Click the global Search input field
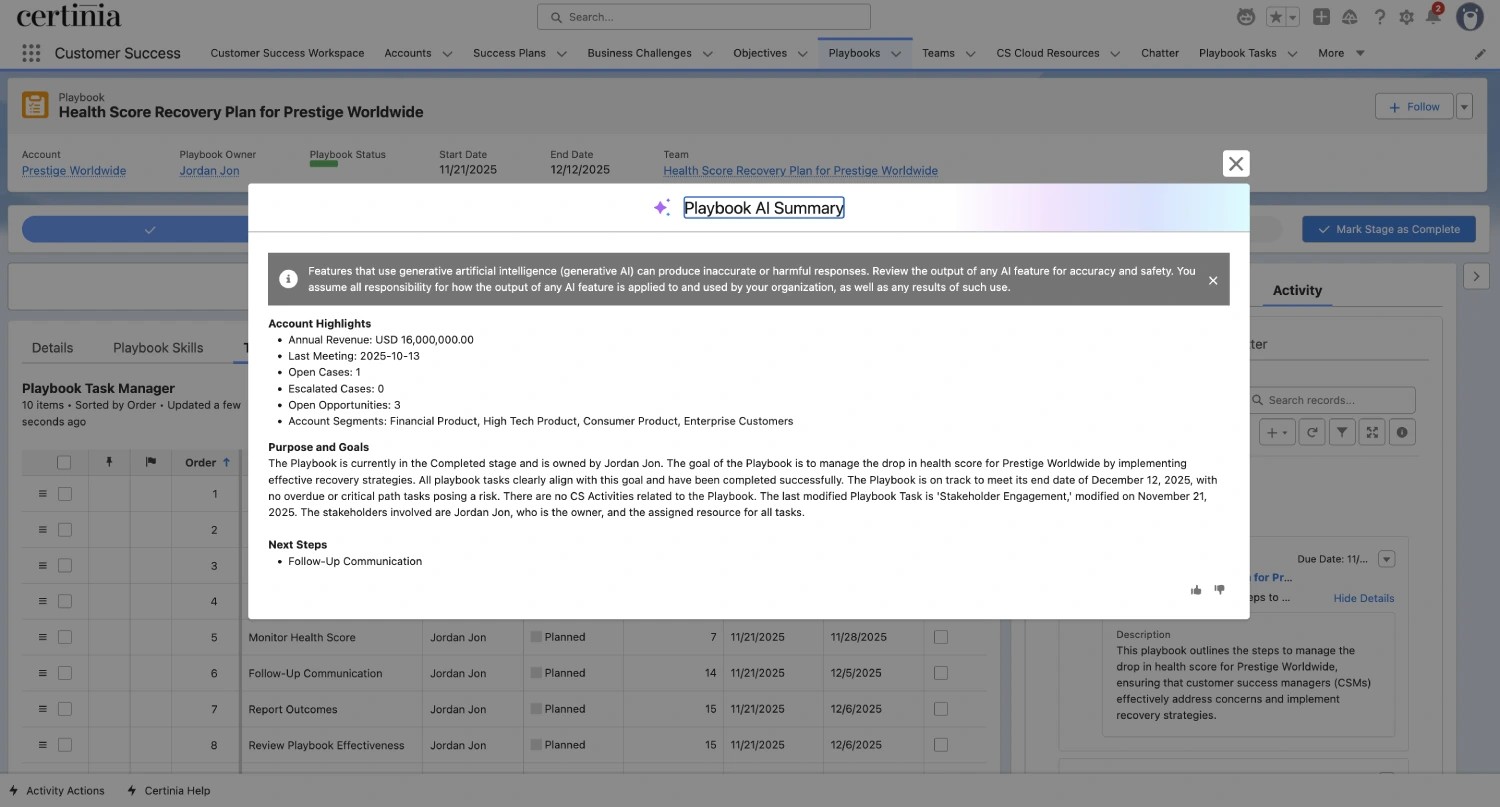 point(704,17)
